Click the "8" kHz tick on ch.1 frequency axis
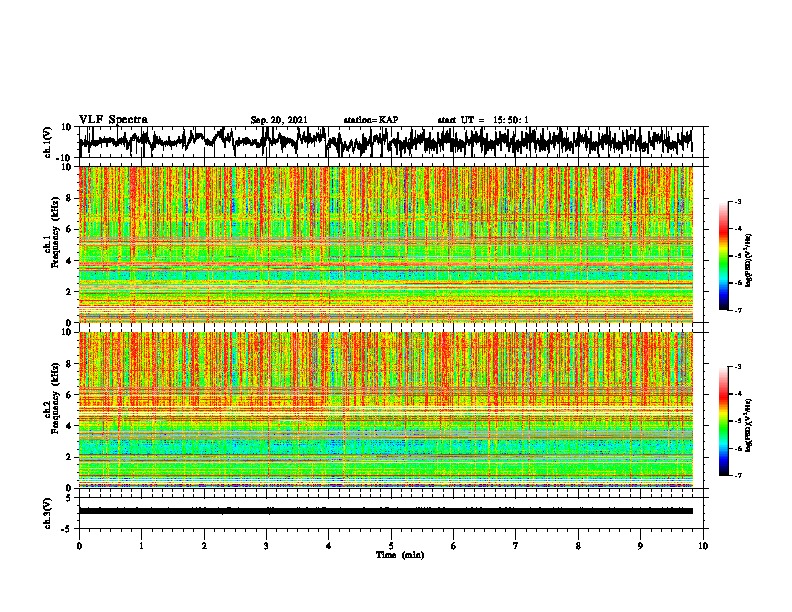 click(x=69, y=198)
